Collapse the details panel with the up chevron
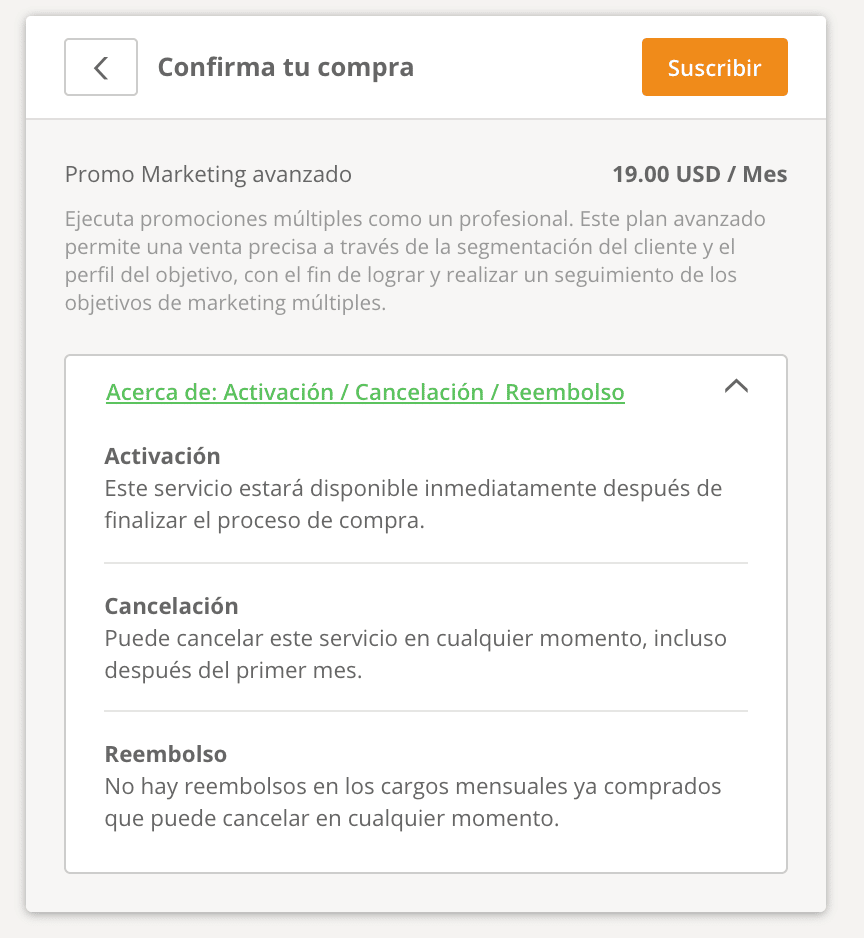This screenshot has width=864, height=938. [x=736, y=386]
